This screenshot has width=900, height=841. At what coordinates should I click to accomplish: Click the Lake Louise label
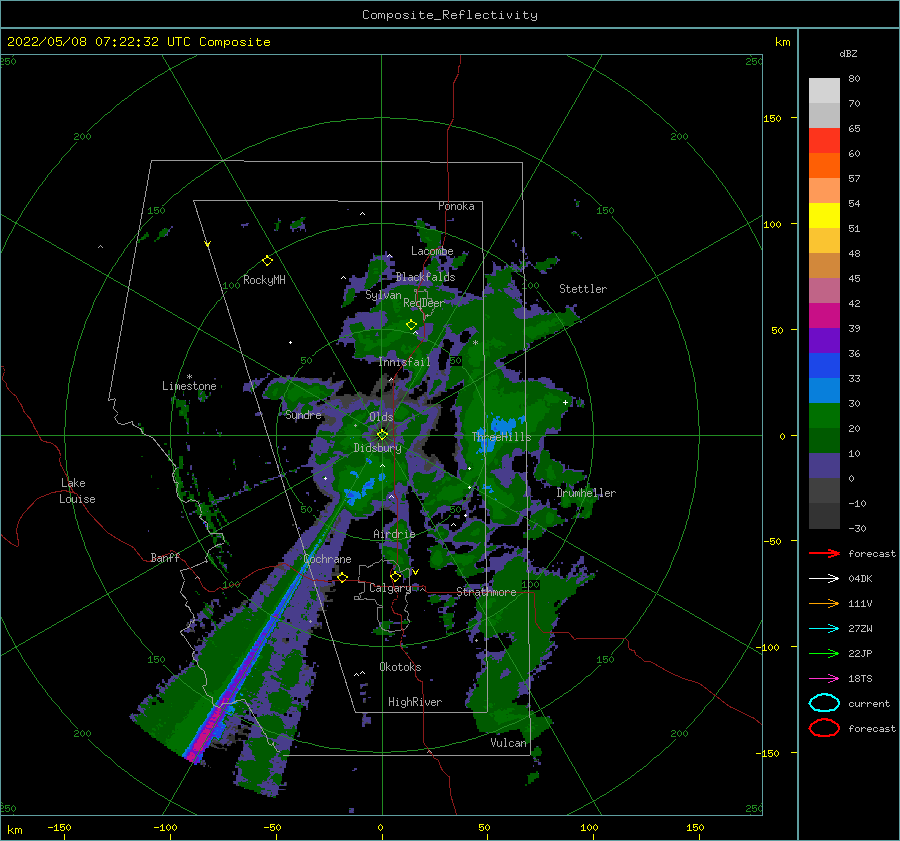click(77, 491)
